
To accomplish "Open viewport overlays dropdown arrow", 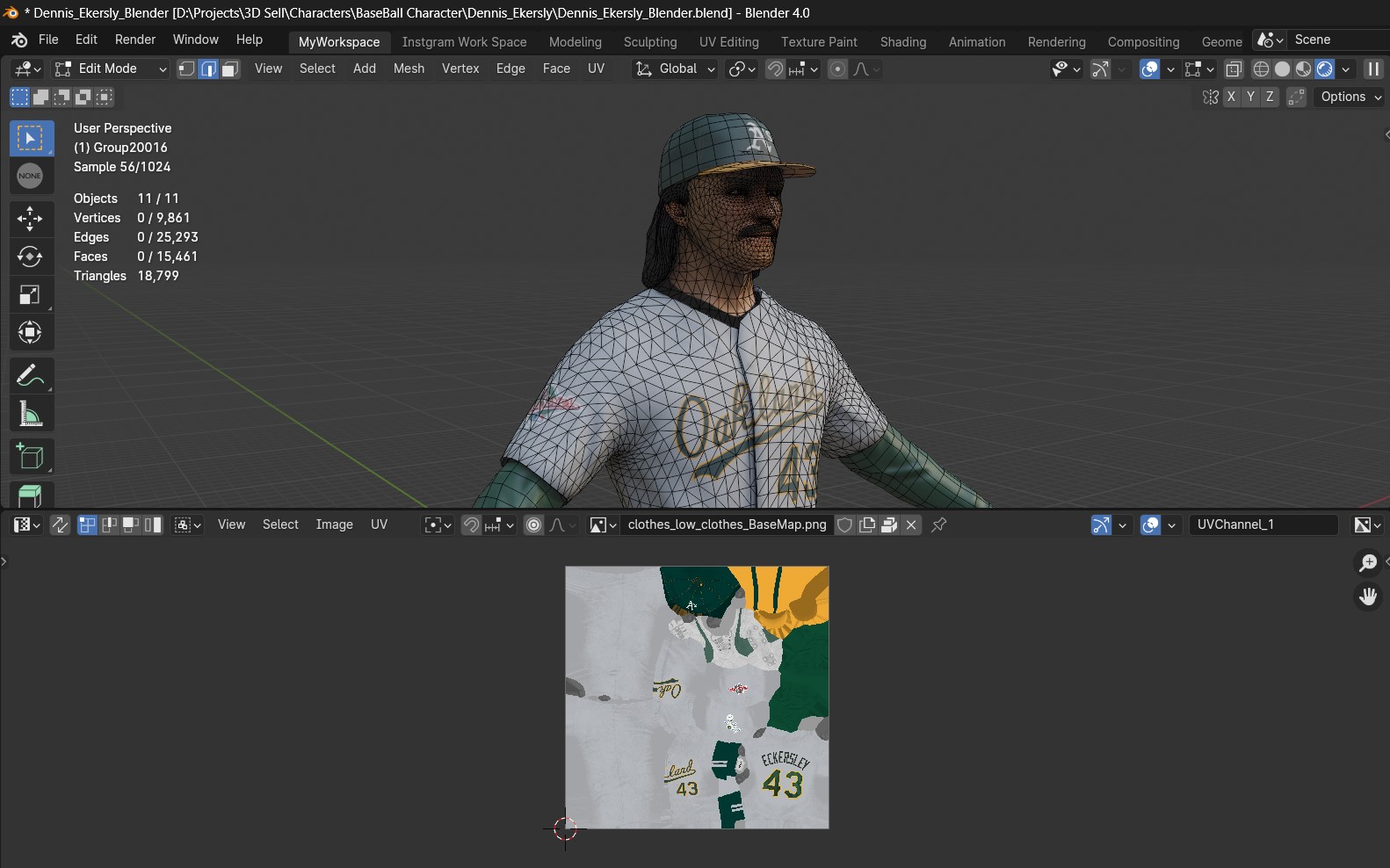I will [1171, 69].
